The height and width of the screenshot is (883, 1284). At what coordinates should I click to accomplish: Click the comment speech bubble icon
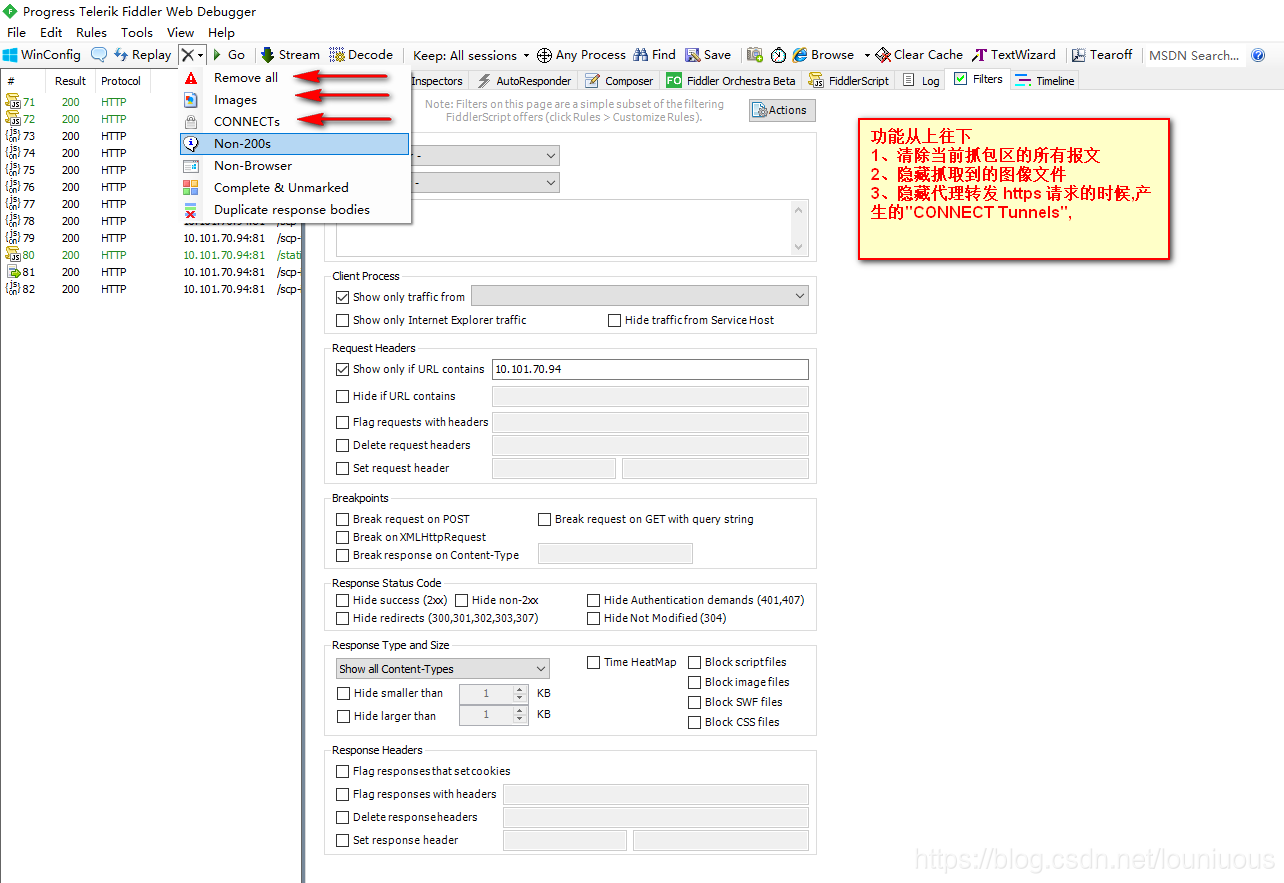[99, 55]
